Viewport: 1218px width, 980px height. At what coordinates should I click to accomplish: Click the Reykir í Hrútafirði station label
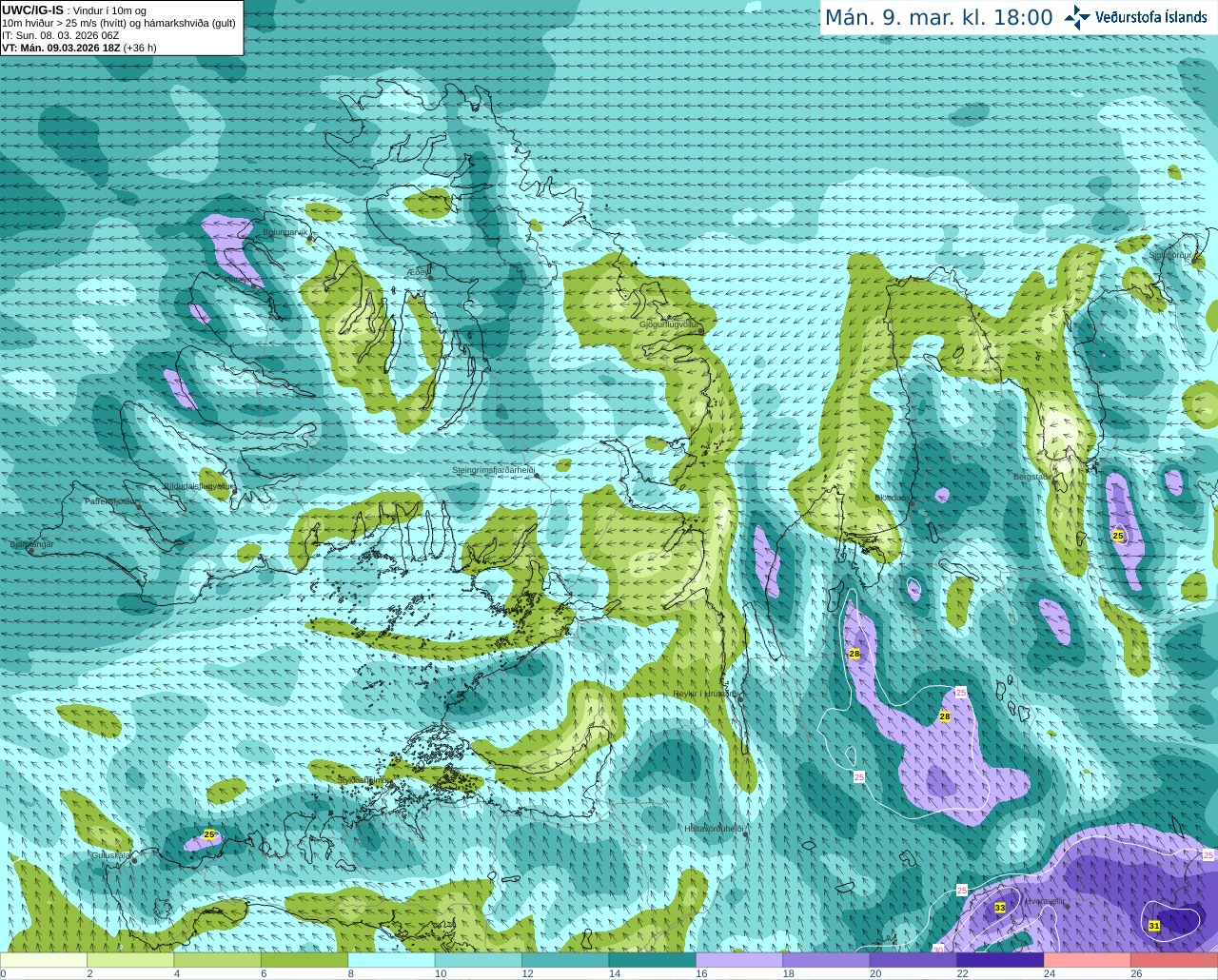click(x=705, y=694)
